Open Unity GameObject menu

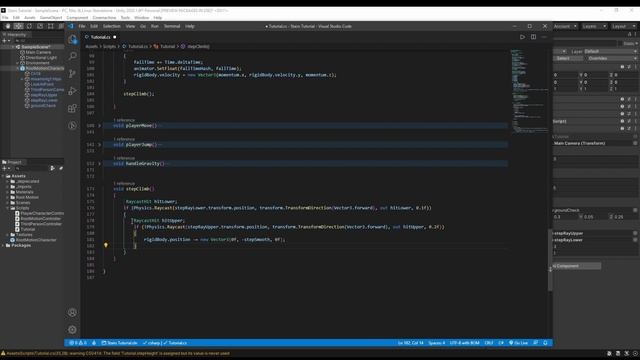point(51,18)
